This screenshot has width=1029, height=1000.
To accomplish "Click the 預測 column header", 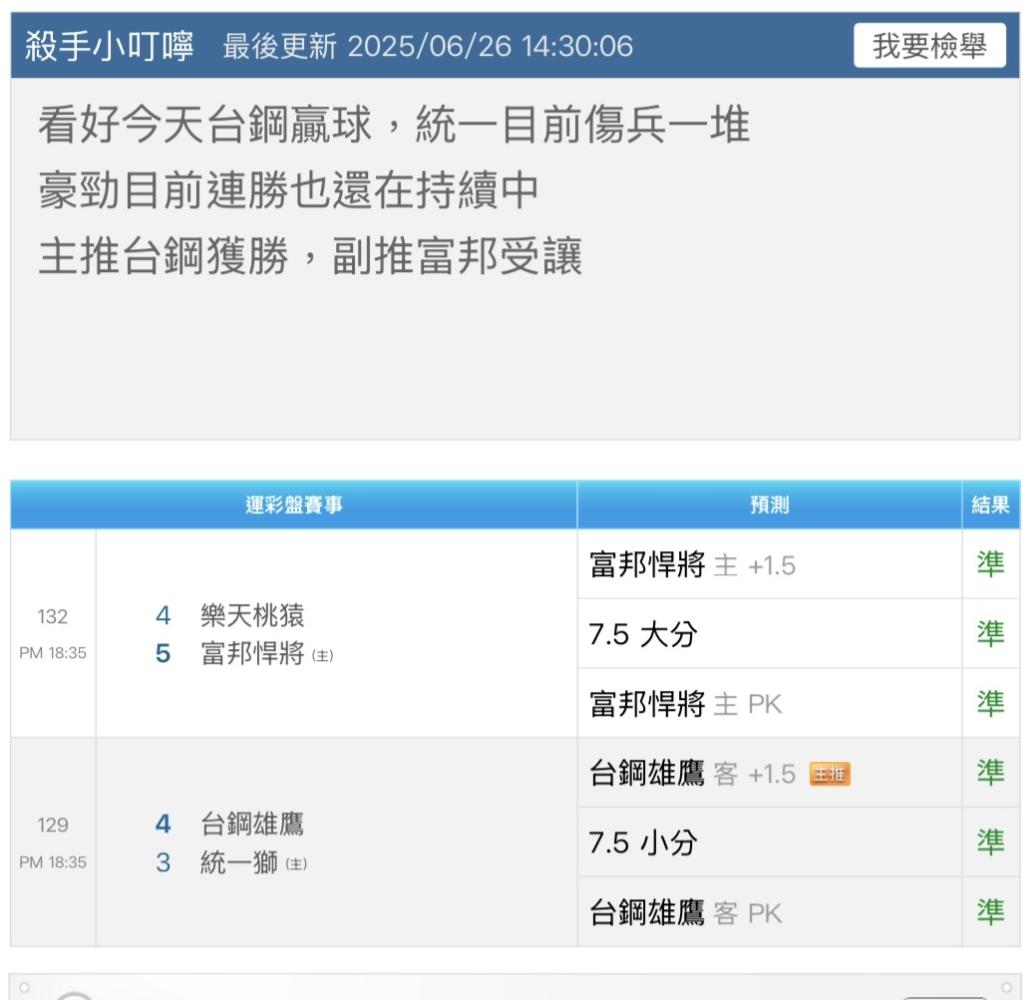I will [770, 505].
